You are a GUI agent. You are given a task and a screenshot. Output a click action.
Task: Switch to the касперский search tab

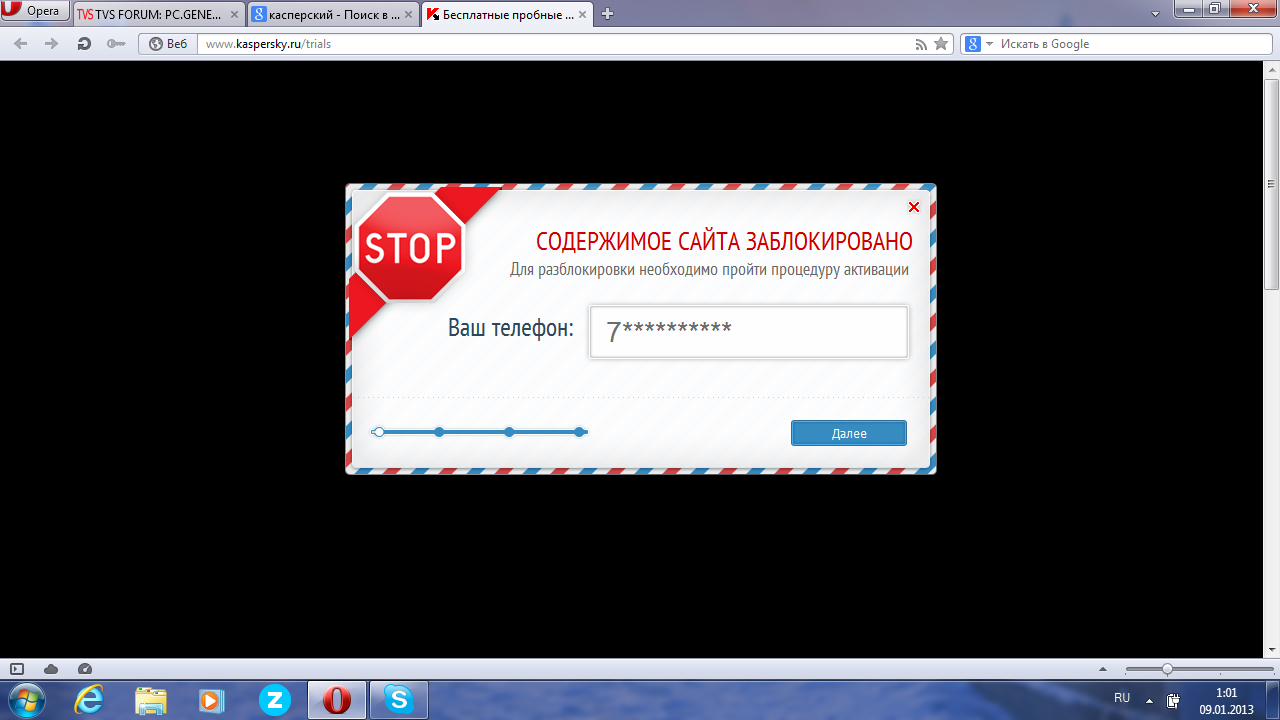332,14
